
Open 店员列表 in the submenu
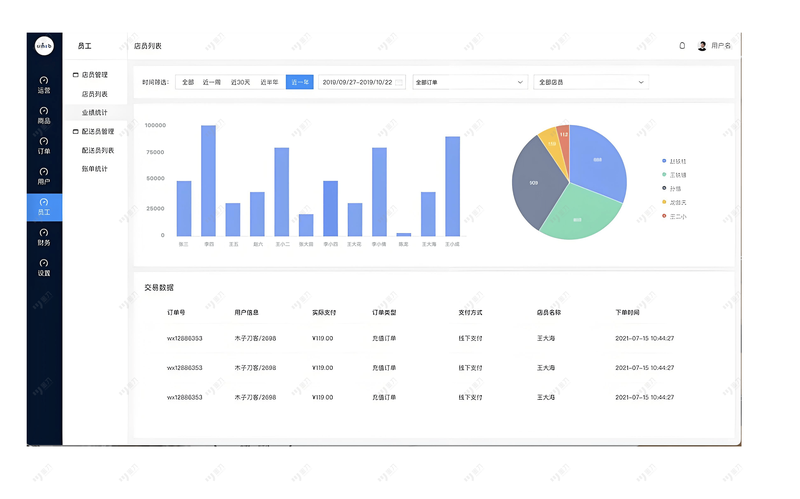click(x=94, y=94)
